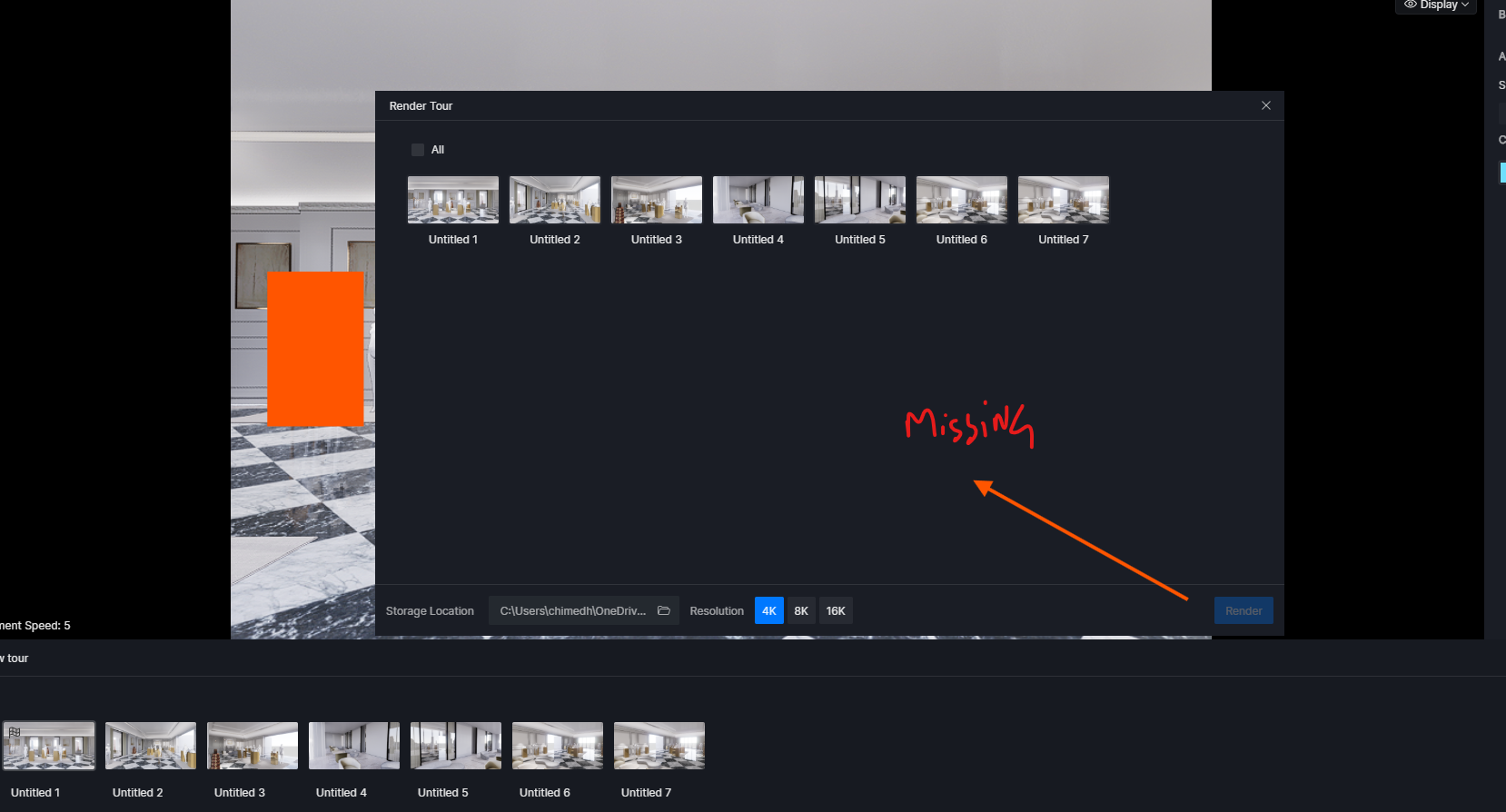1506x812 pixels.
Task: Click Untitled 6 thumbnail in bottom tour strip
Action: pos(558,746)
